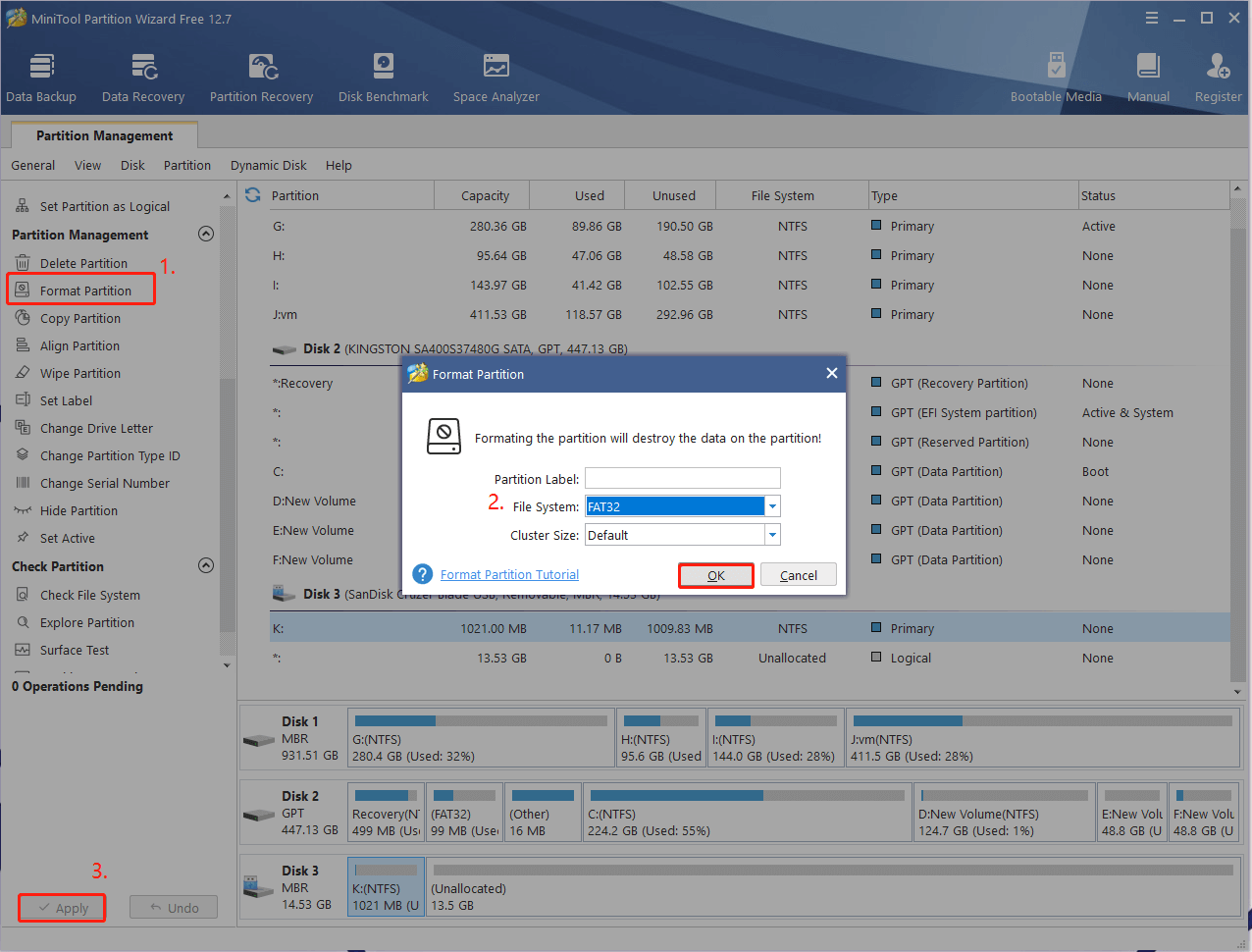Choose Copy Partition in sidebar

point(80,318)
